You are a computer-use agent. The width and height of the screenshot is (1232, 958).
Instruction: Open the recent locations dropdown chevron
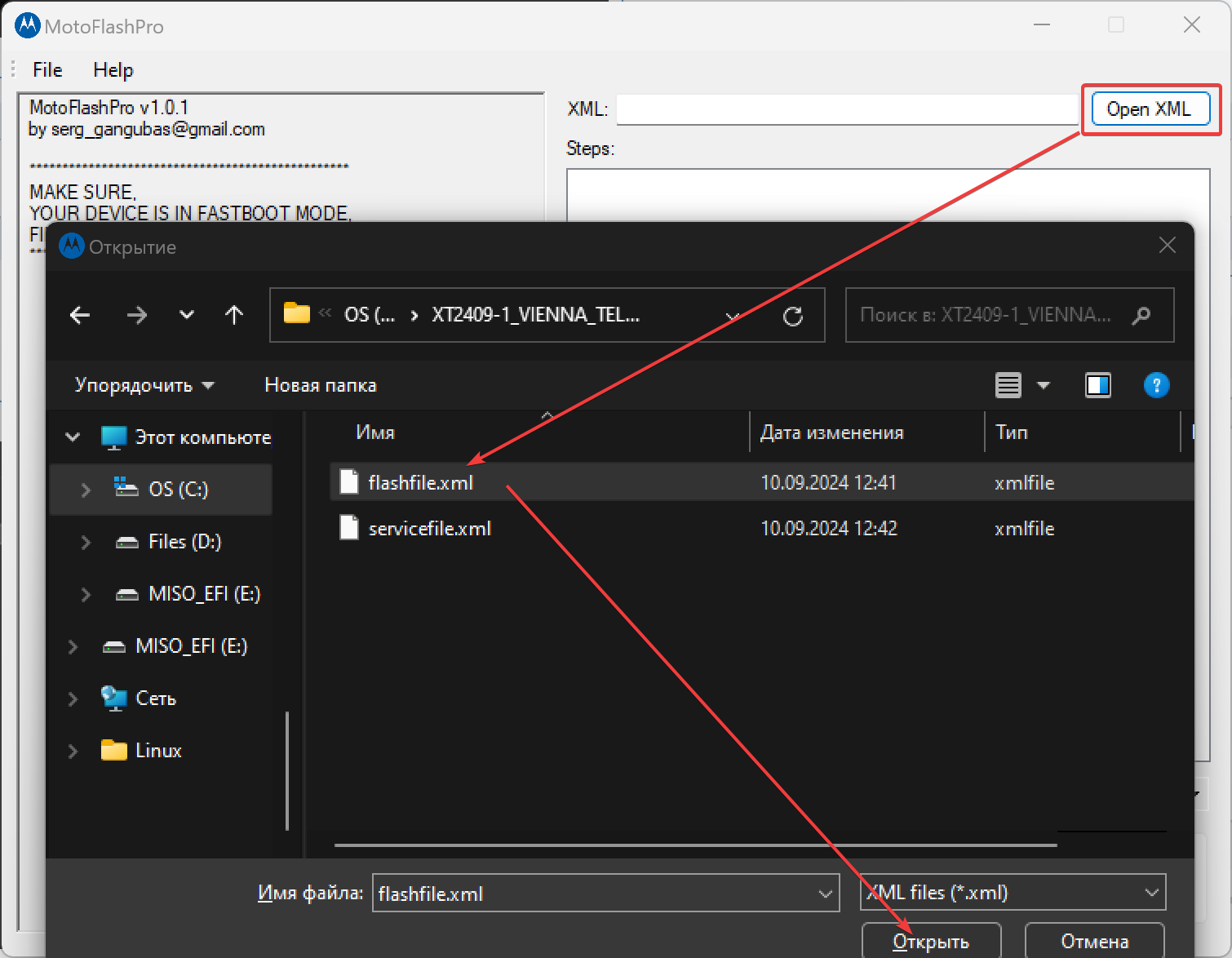point(187,315)
